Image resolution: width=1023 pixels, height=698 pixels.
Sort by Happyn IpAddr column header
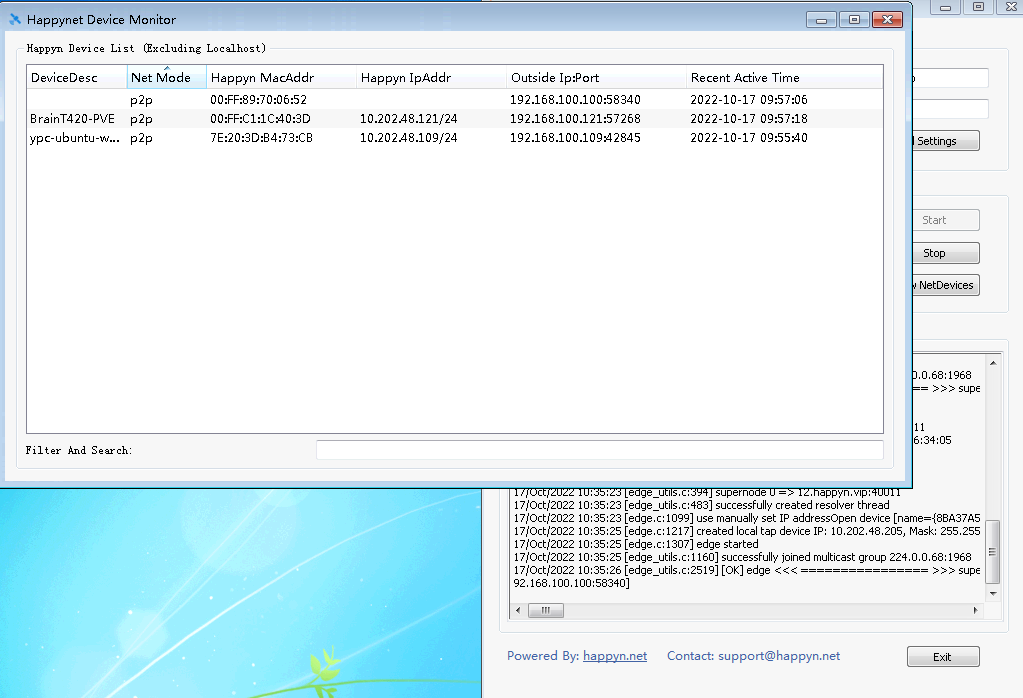(431, 77)
